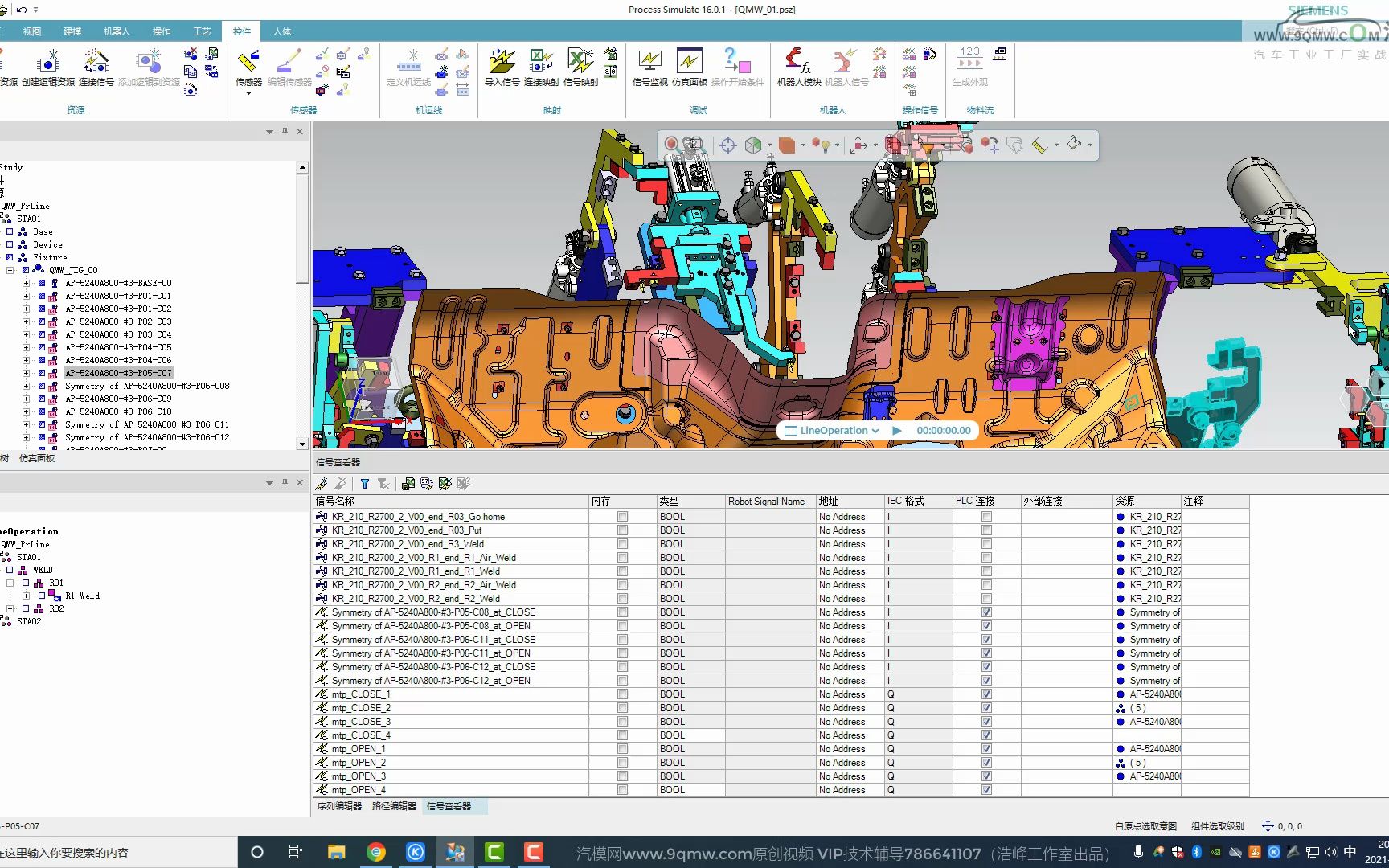Toggle the Base node checkbox in the tree
This screenshot has height=868, width=1389.
click(x=10, y=231)
